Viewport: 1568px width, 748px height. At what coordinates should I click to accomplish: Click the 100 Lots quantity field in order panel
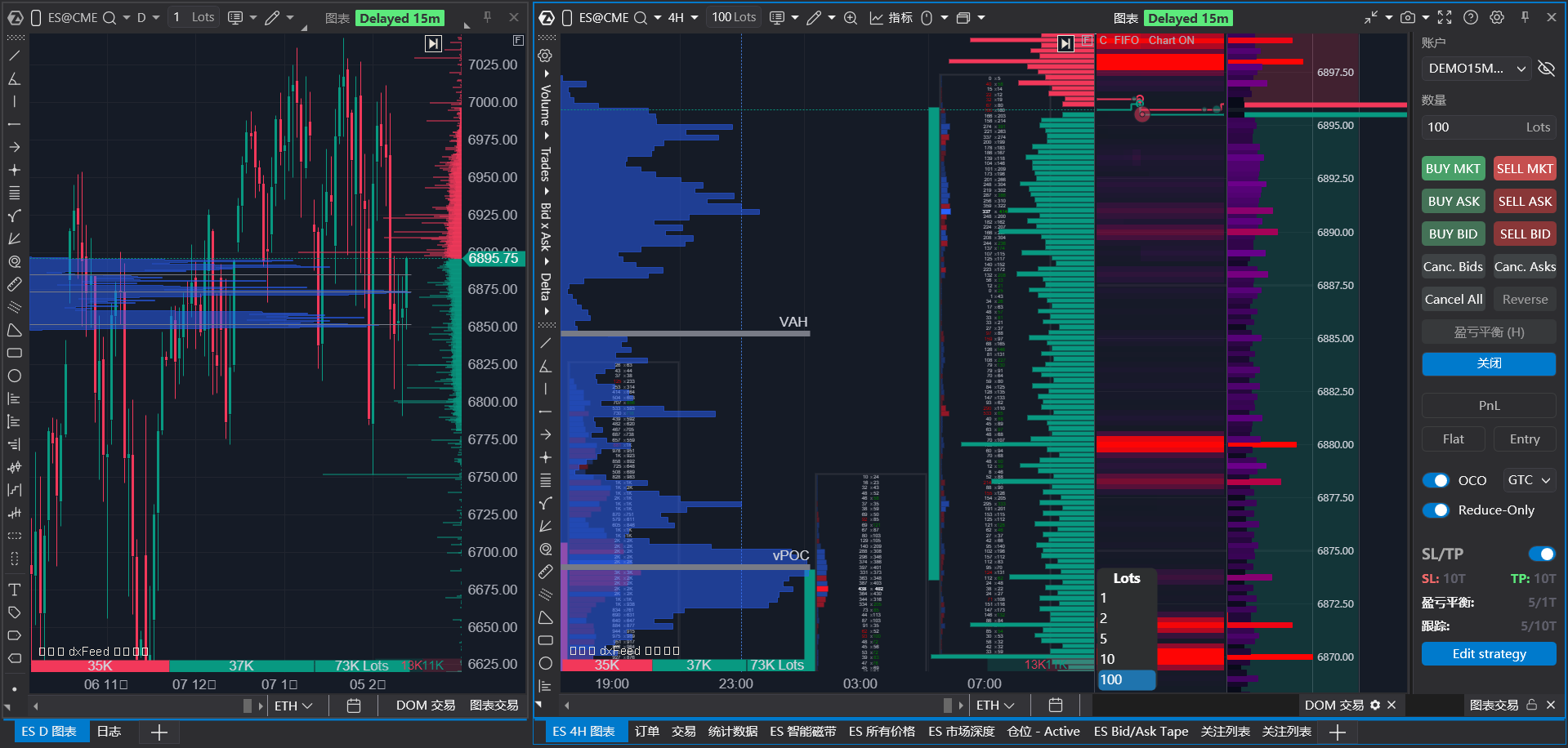click(1489, 127)
